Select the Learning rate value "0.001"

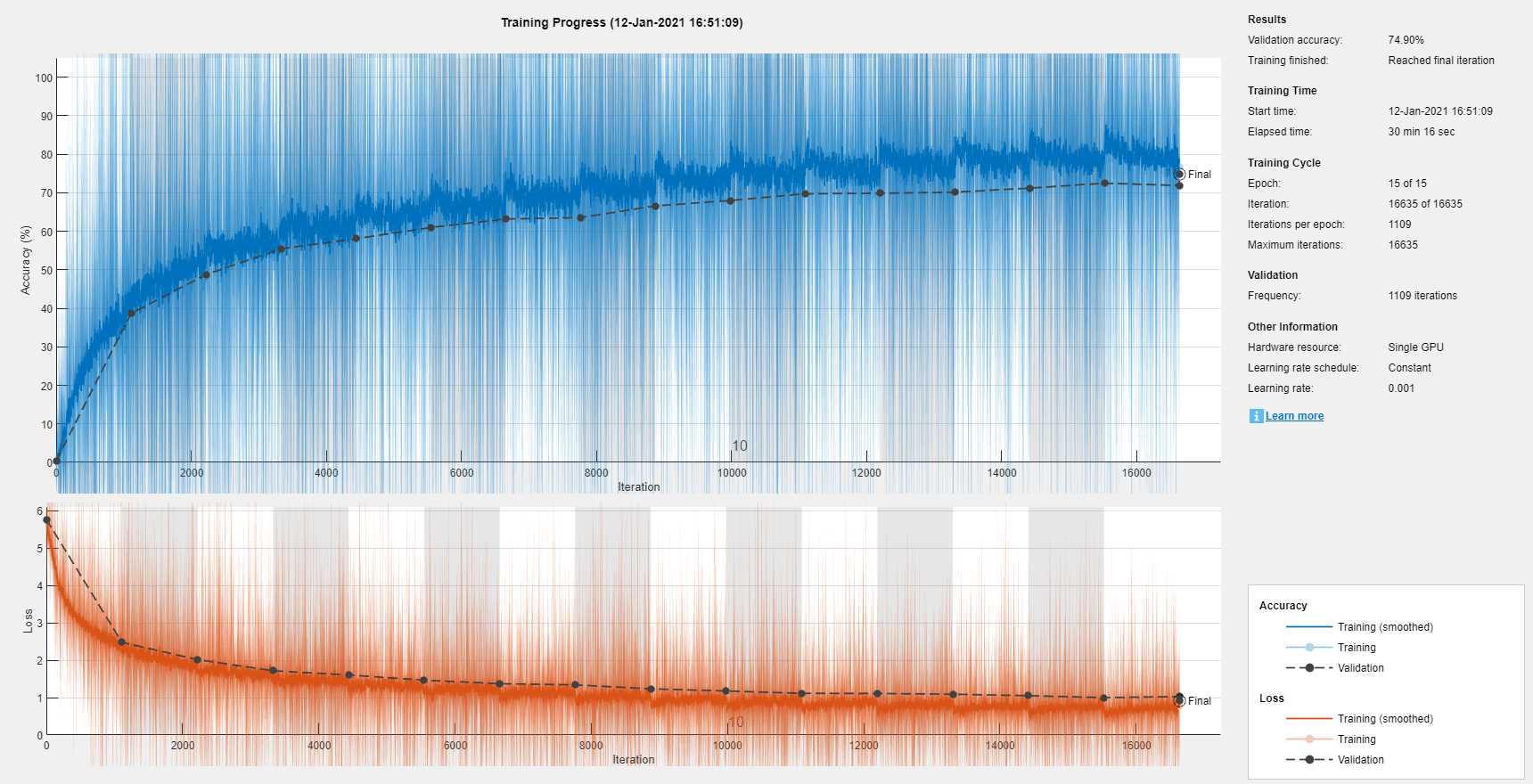1401,388
